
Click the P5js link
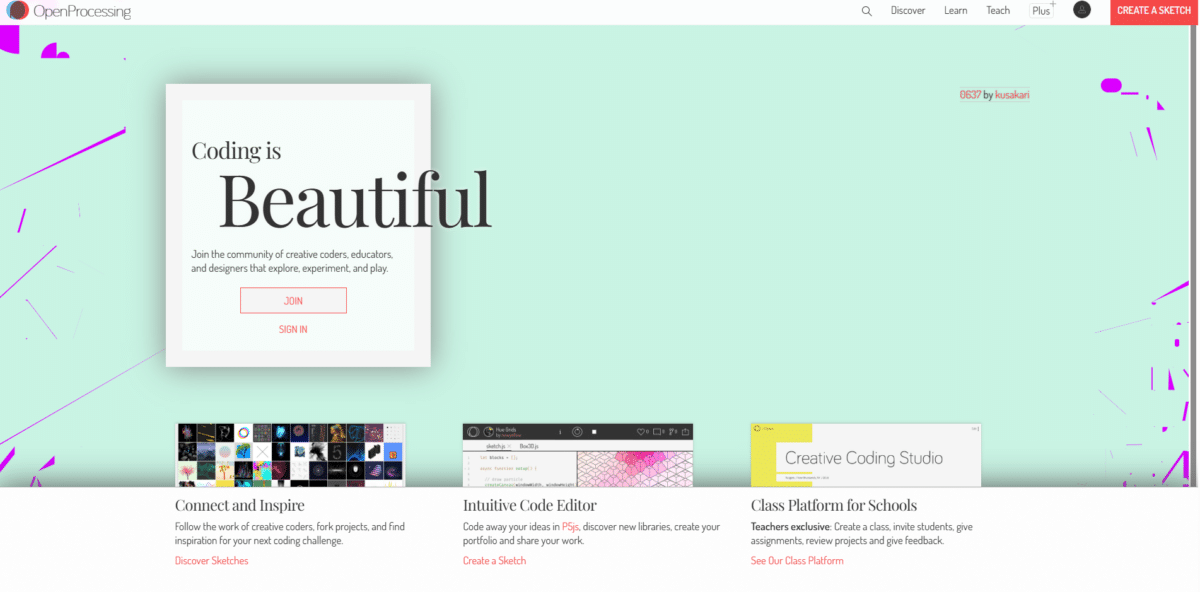tap(570, 526)
